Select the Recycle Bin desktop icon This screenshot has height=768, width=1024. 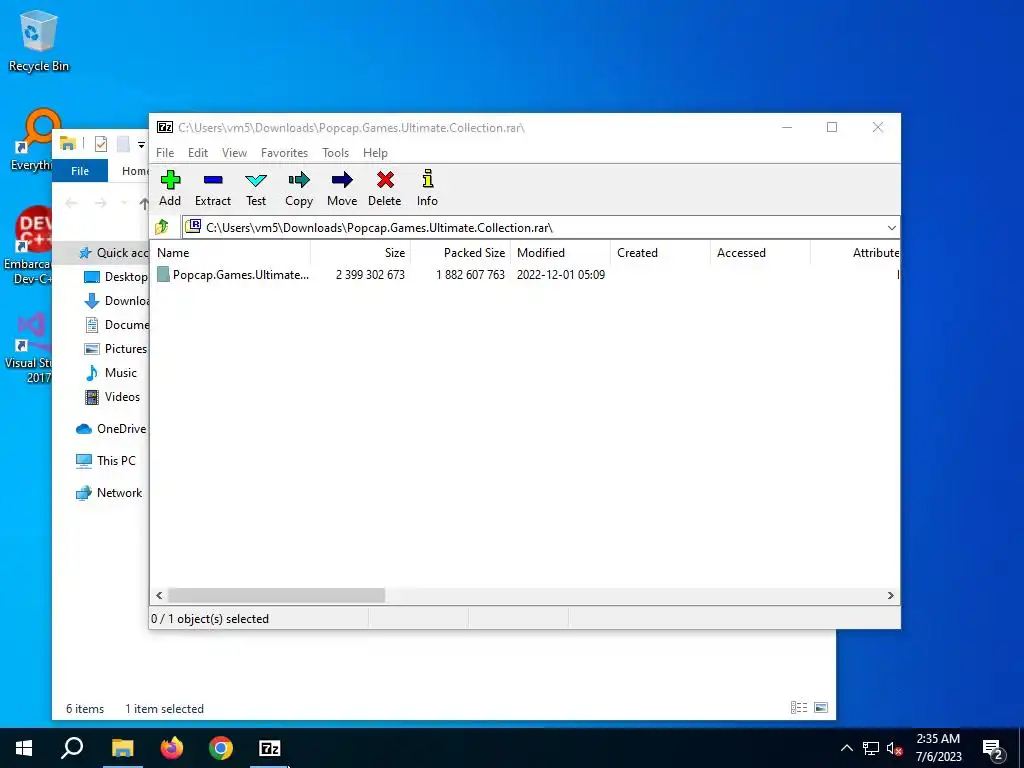(39, 40)
